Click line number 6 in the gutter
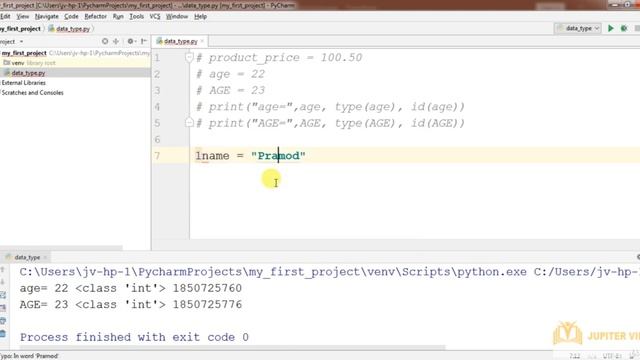This screenshot has width=640, height=360. pyautogui.click(x=157, y=140)
